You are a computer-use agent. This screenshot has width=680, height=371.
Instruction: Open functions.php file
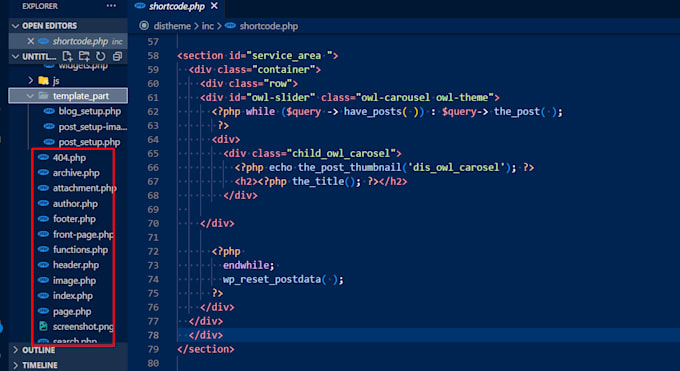(80, 250)
